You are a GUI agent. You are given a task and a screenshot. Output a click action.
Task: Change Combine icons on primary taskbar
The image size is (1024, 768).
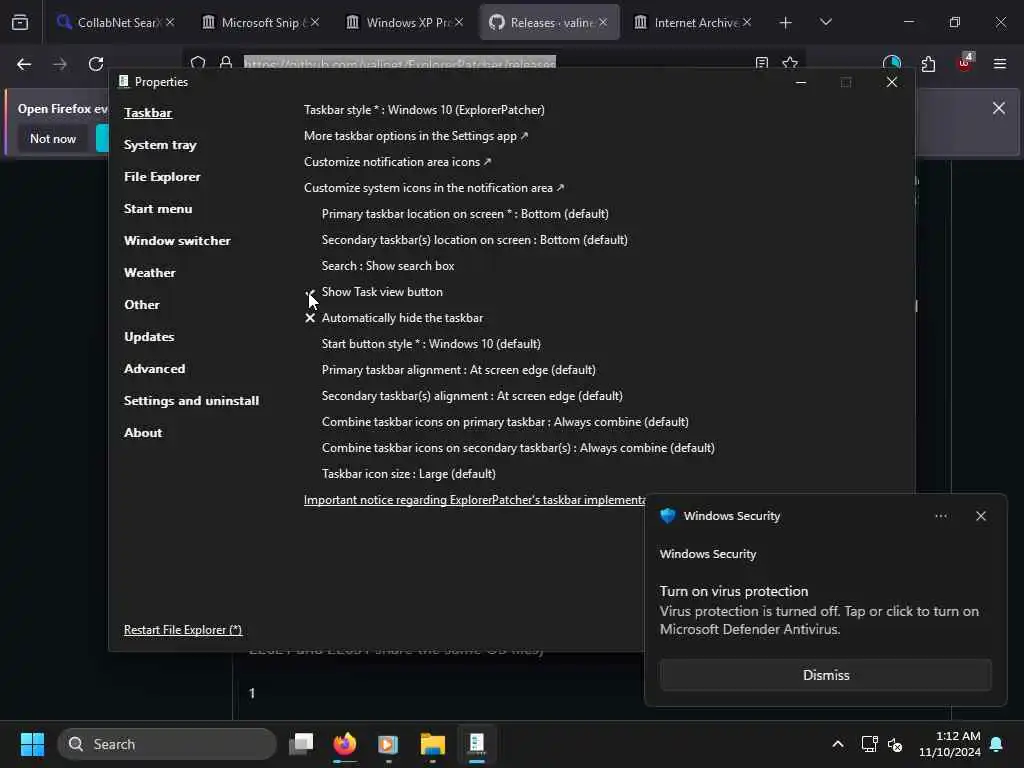[x=505, y=423]
